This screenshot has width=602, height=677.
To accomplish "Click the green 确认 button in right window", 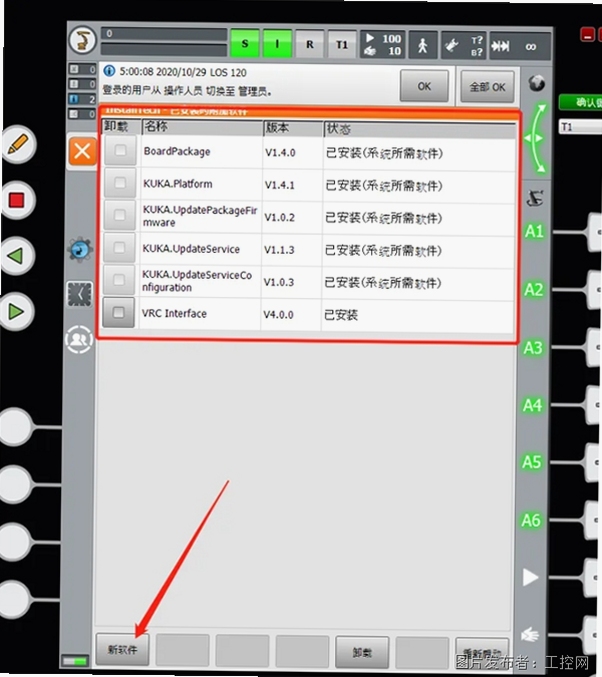I will point(580,102).
